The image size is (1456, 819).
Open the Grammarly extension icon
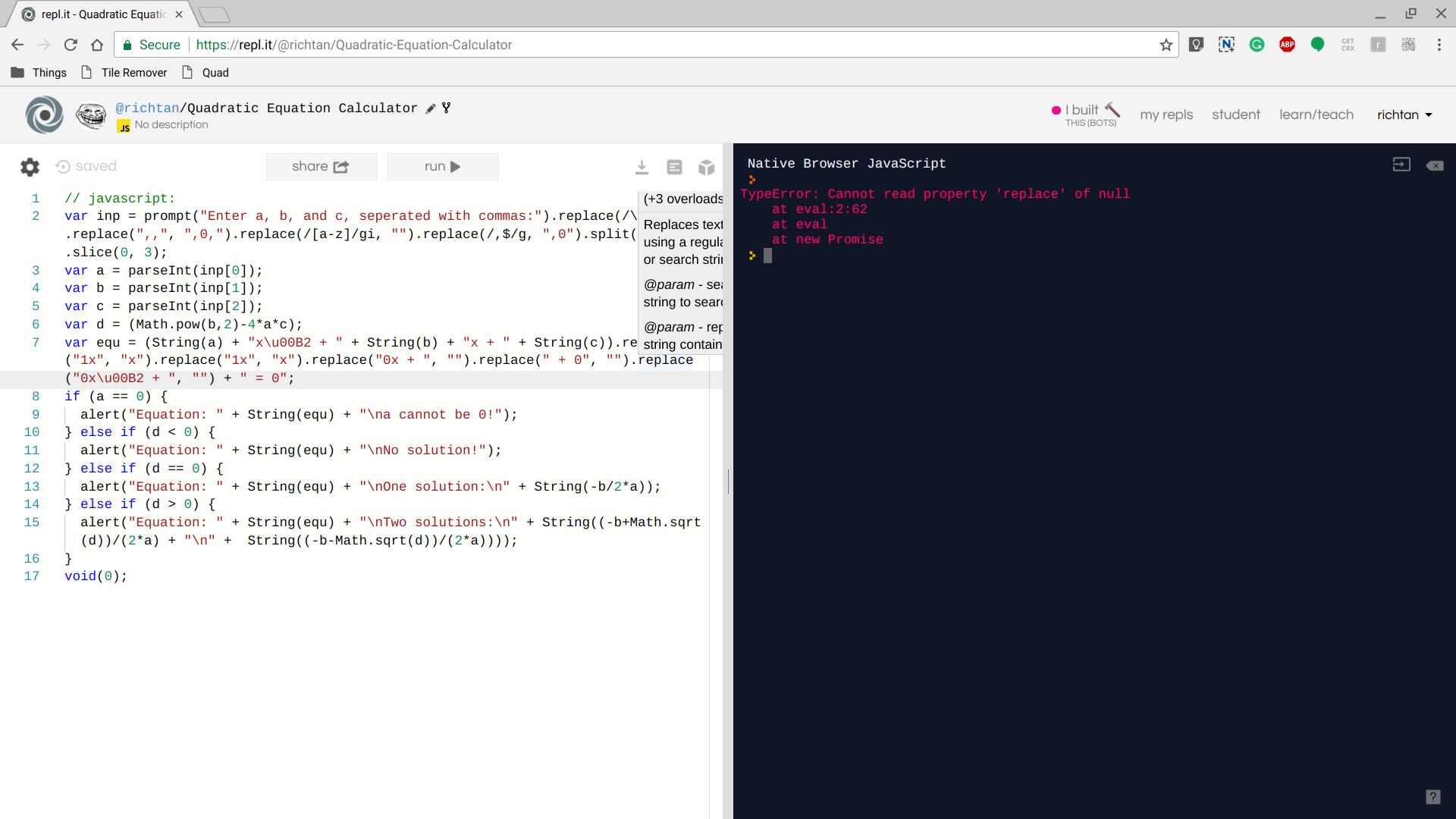click(1257, 45)
